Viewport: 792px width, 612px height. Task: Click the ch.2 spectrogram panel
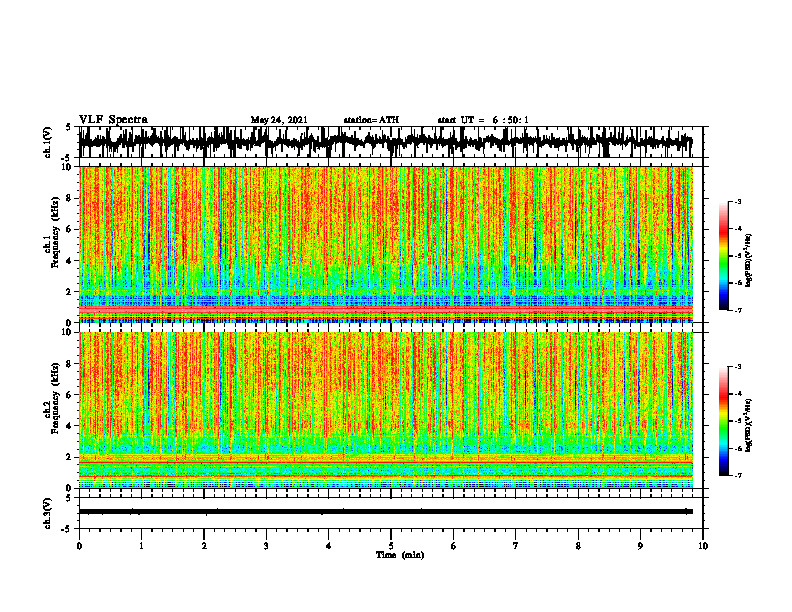pyautogui.click(x=386, y=410)
